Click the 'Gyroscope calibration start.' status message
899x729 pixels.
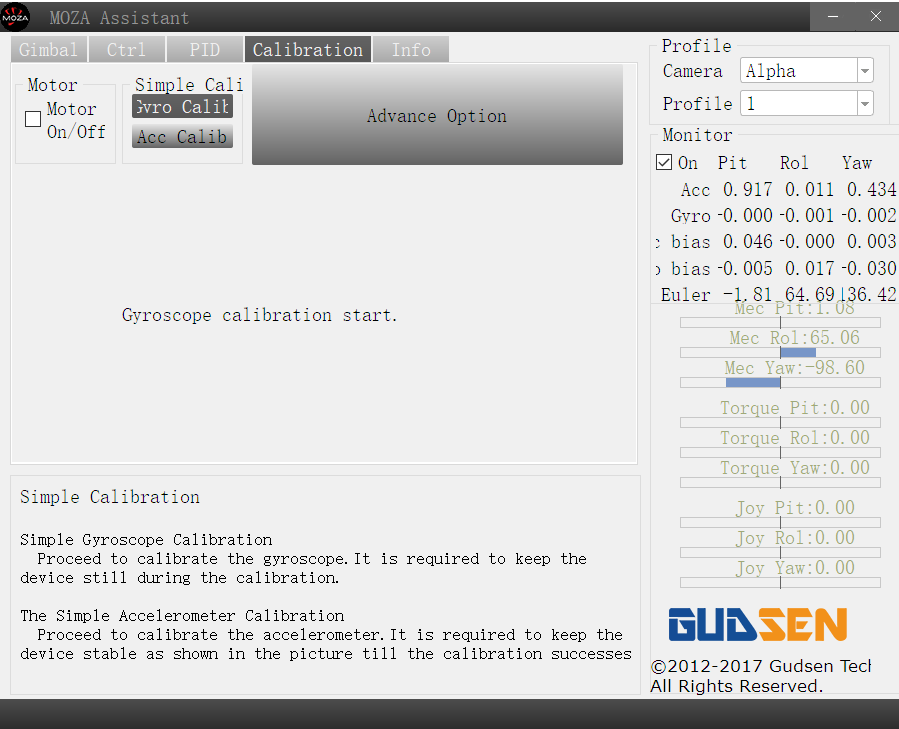[259, 315]
